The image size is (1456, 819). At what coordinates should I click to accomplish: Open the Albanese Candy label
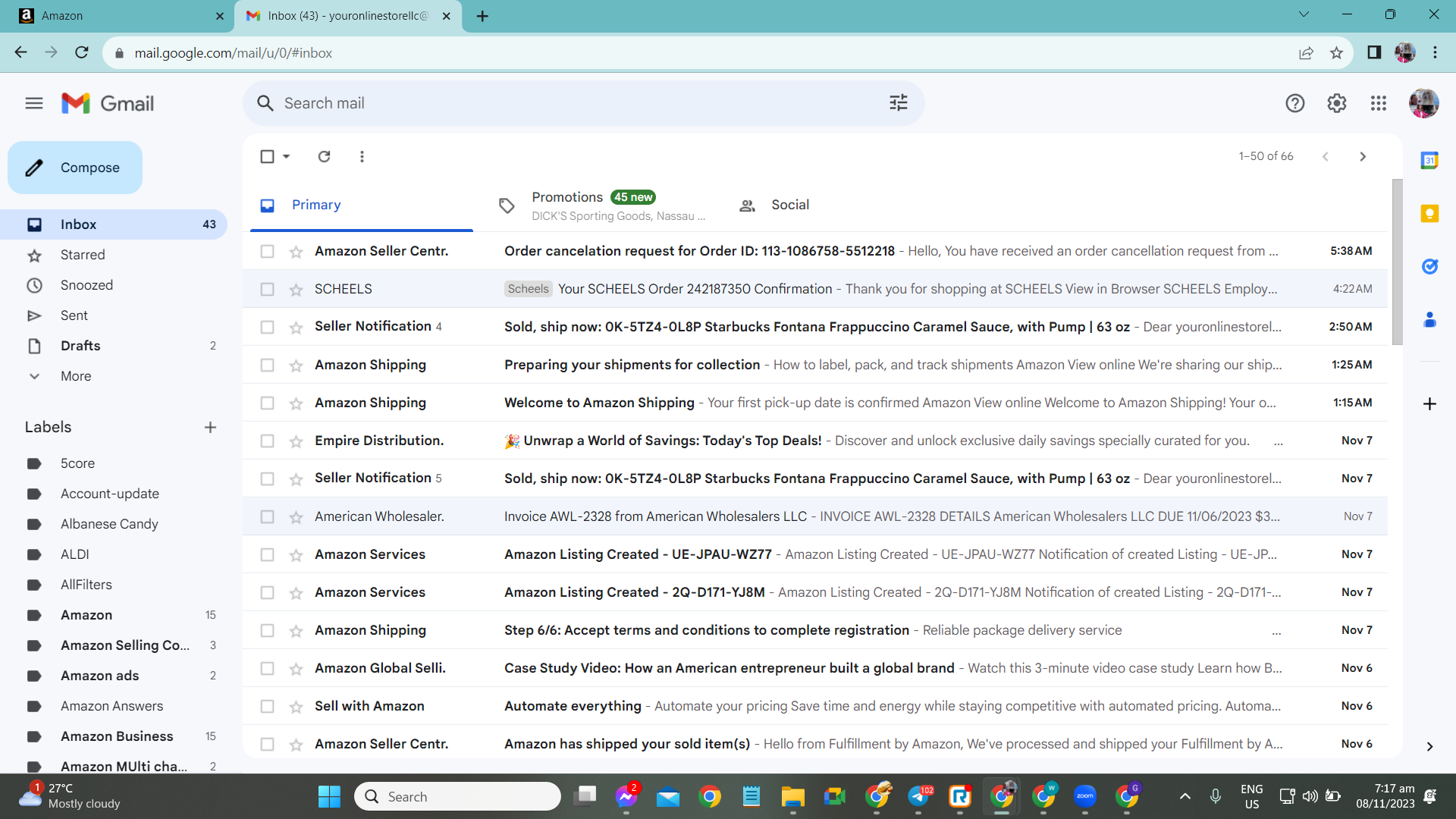point(109,524)
